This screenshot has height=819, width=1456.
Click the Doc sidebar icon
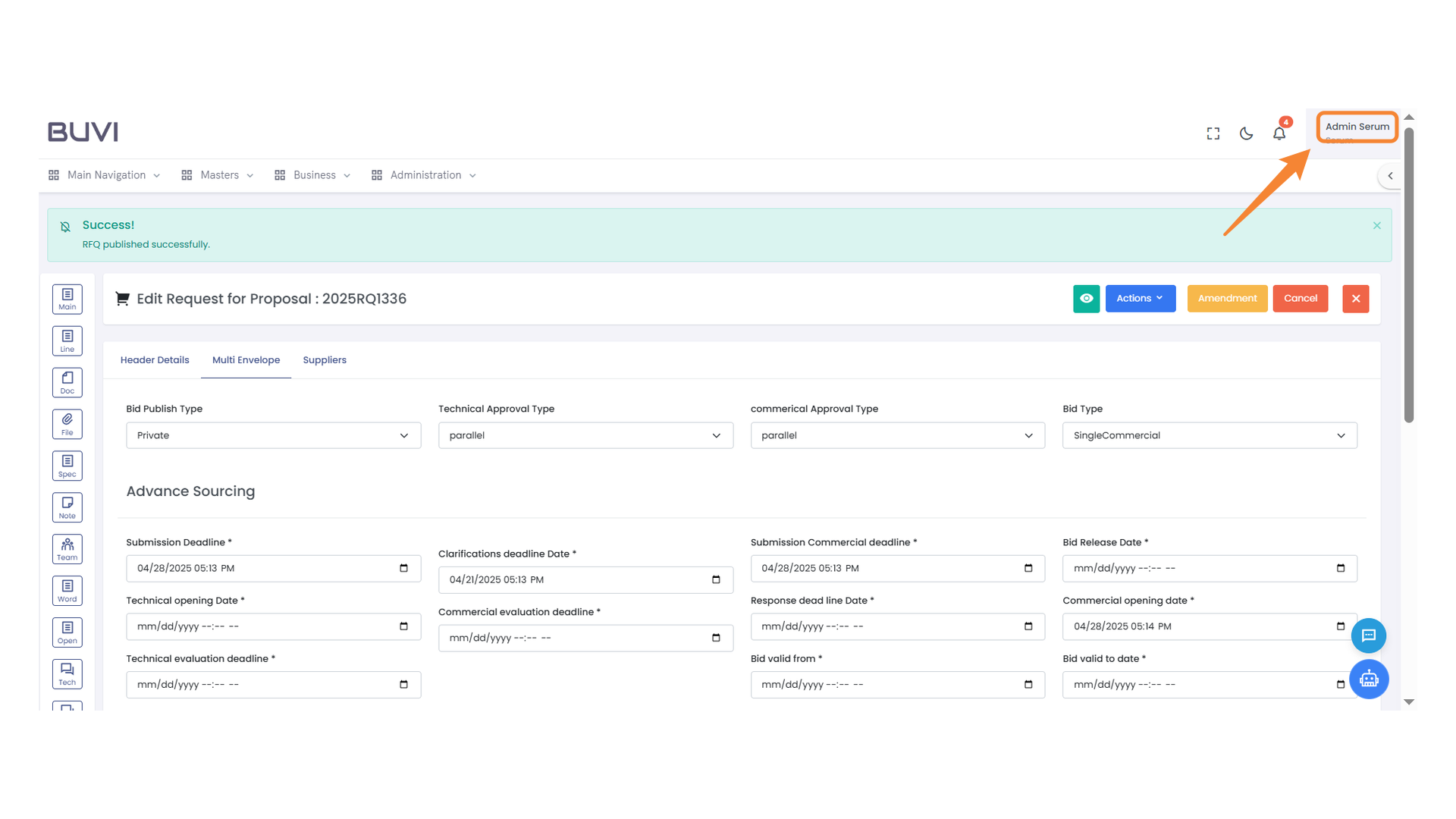point(67,382)
